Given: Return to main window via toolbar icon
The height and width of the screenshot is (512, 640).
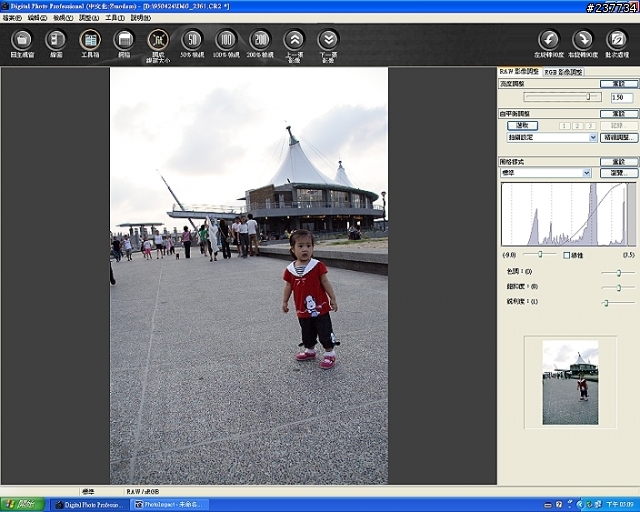Looking at the screenshot, I should point(22,40).
